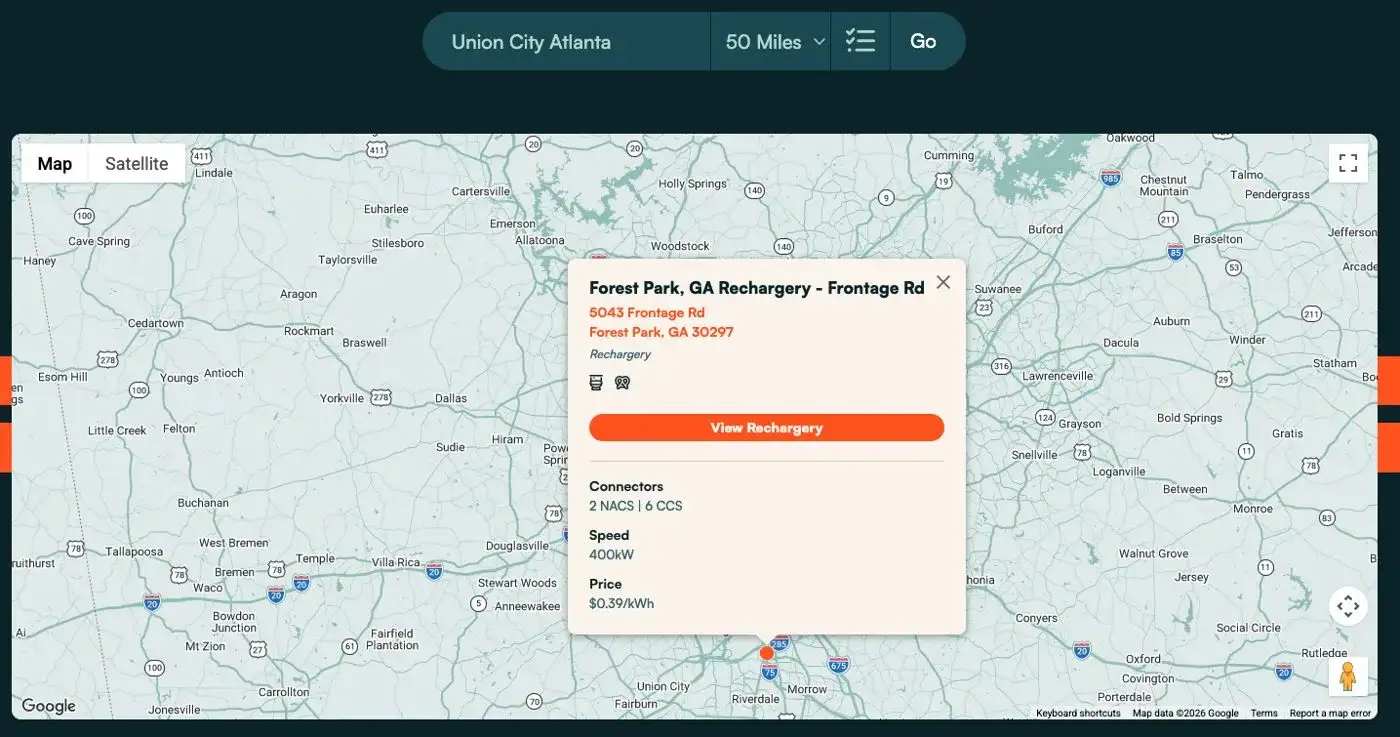Click the Carrollton label on map

284,692
